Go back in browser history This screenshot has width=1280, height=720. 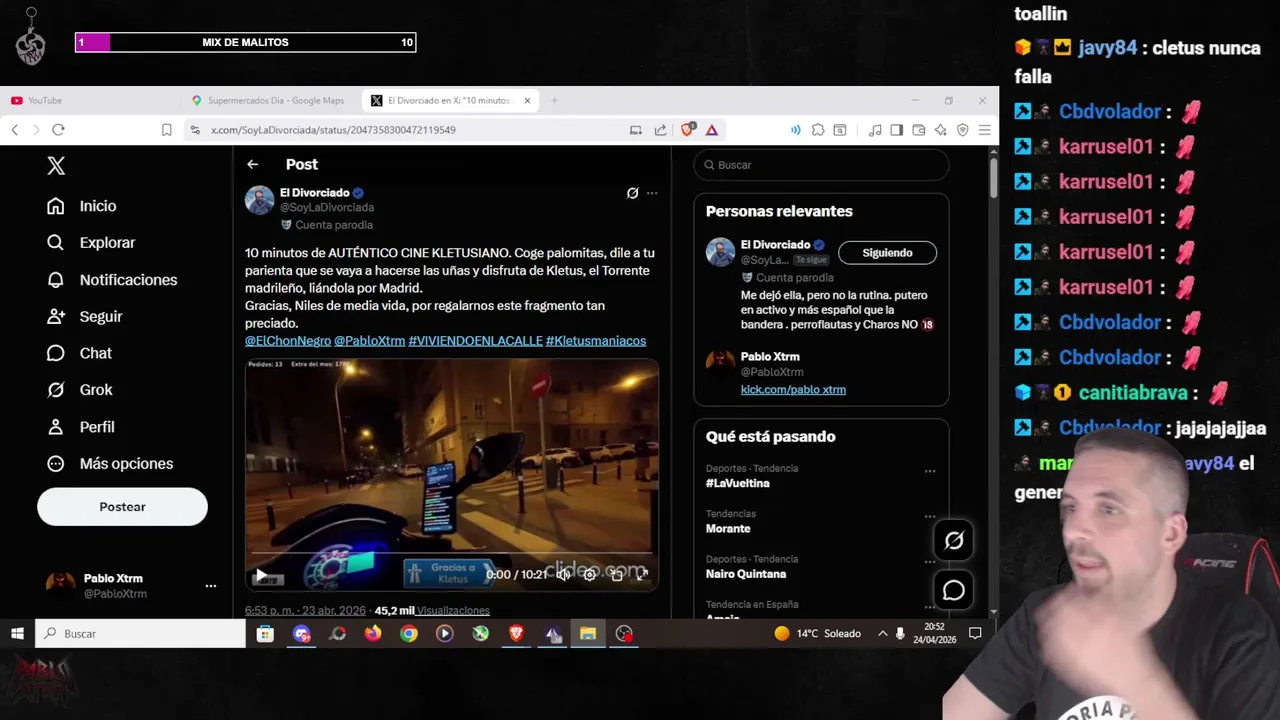[15, 130]
